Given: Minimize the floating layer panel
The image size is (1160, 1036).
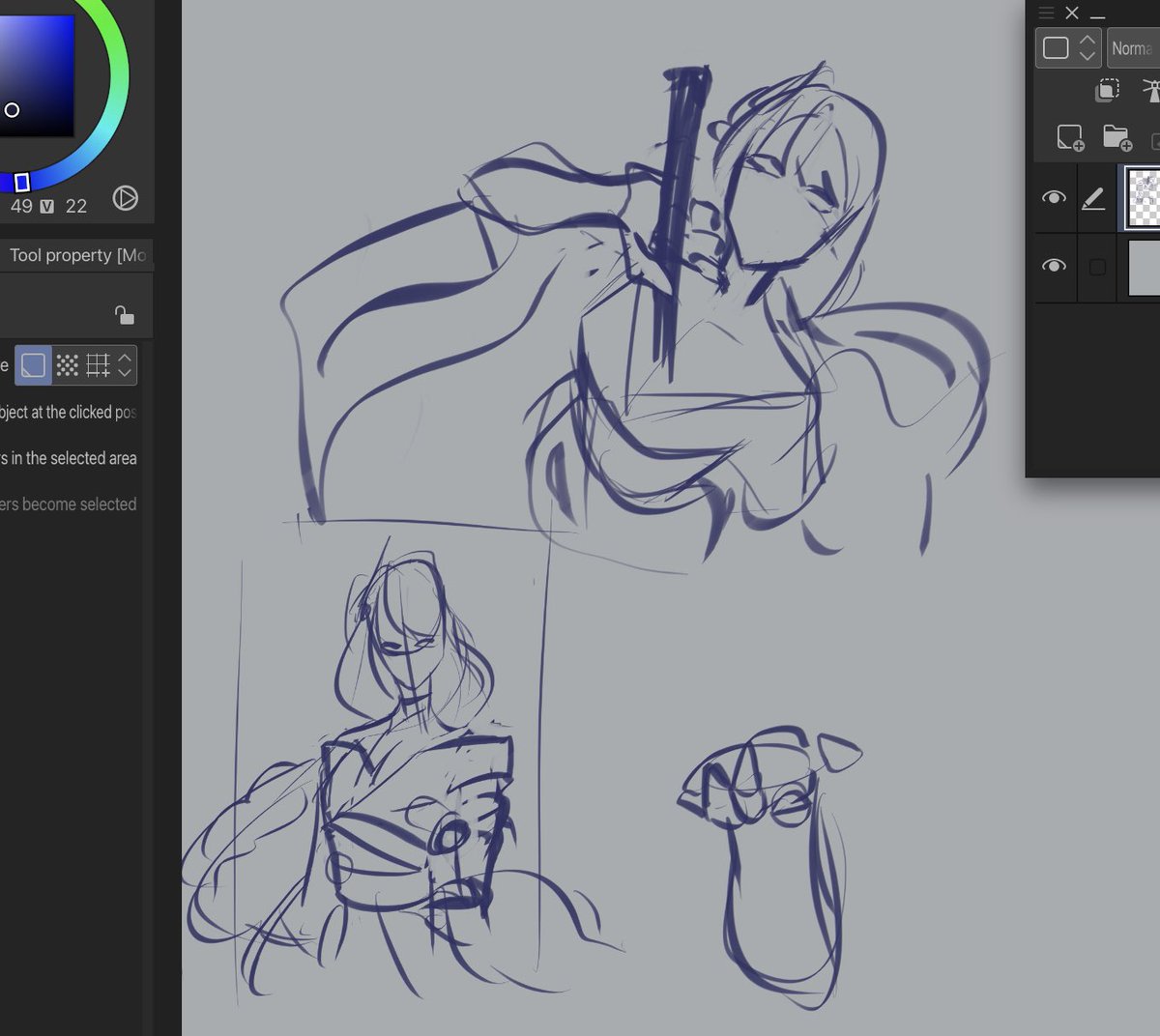Looking at the screenshot, I should coord(1097,15).
